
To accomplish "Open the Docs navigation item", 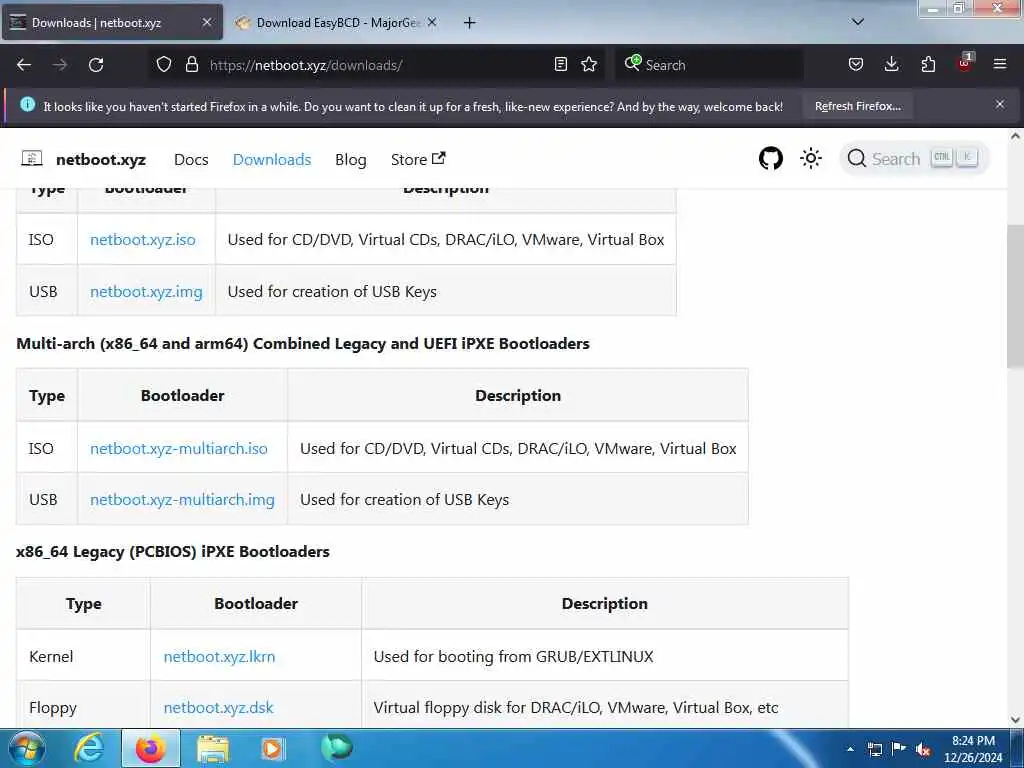I will 191,159.
